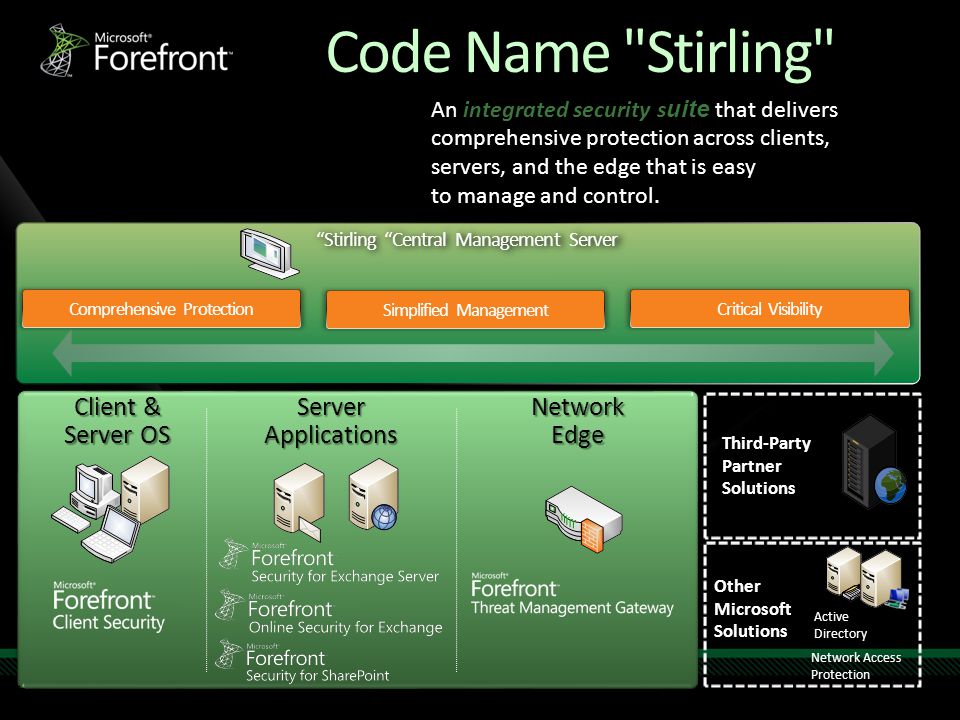The image size is (960, 720).
Task: Click the Active Directory servers icon
Action: [867, 578]
